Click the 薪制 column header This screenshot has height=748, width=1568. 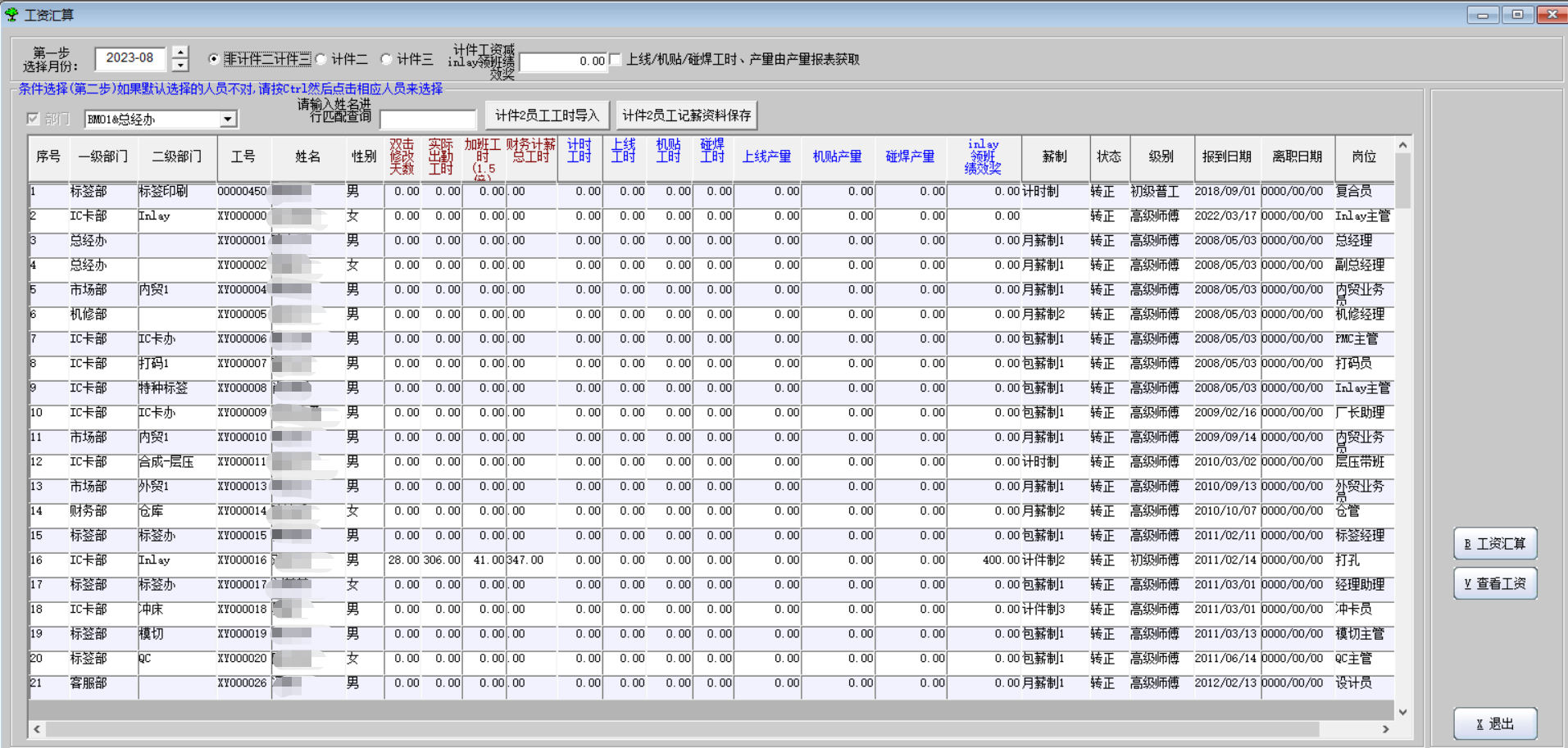(1055, 157)
